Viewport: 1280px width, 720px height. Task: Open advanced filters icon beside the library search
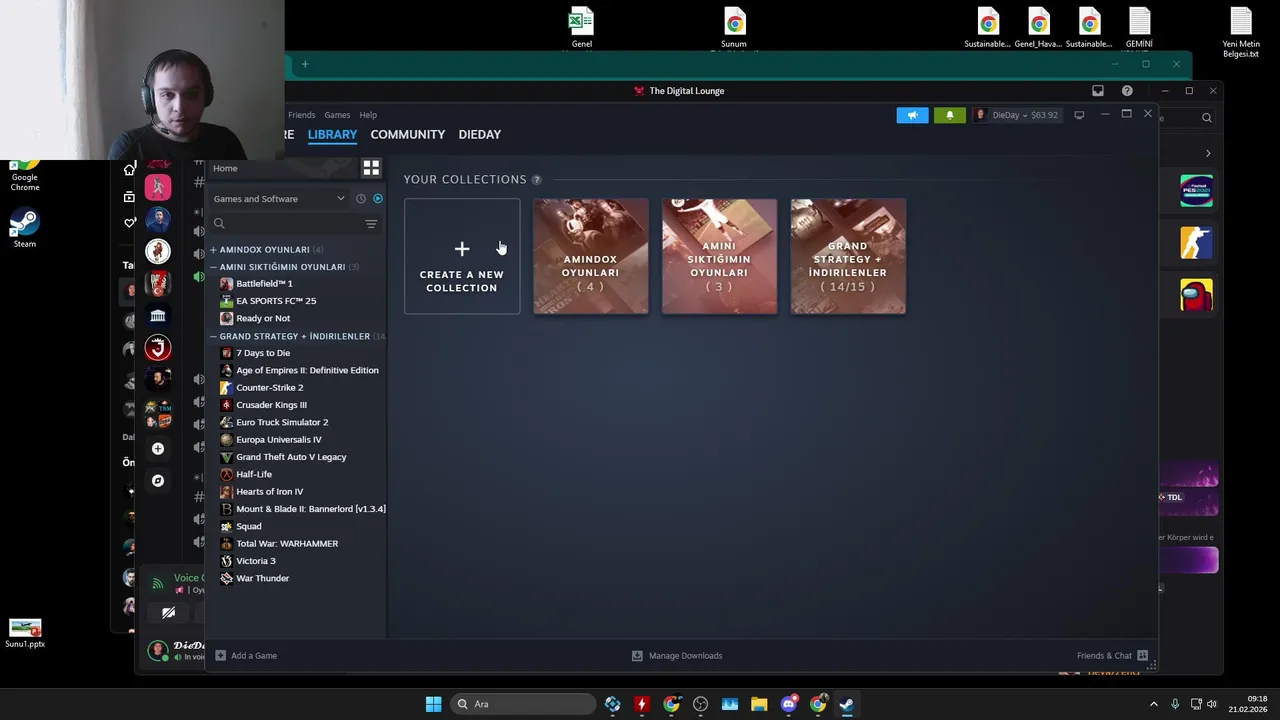coord(371,224)
